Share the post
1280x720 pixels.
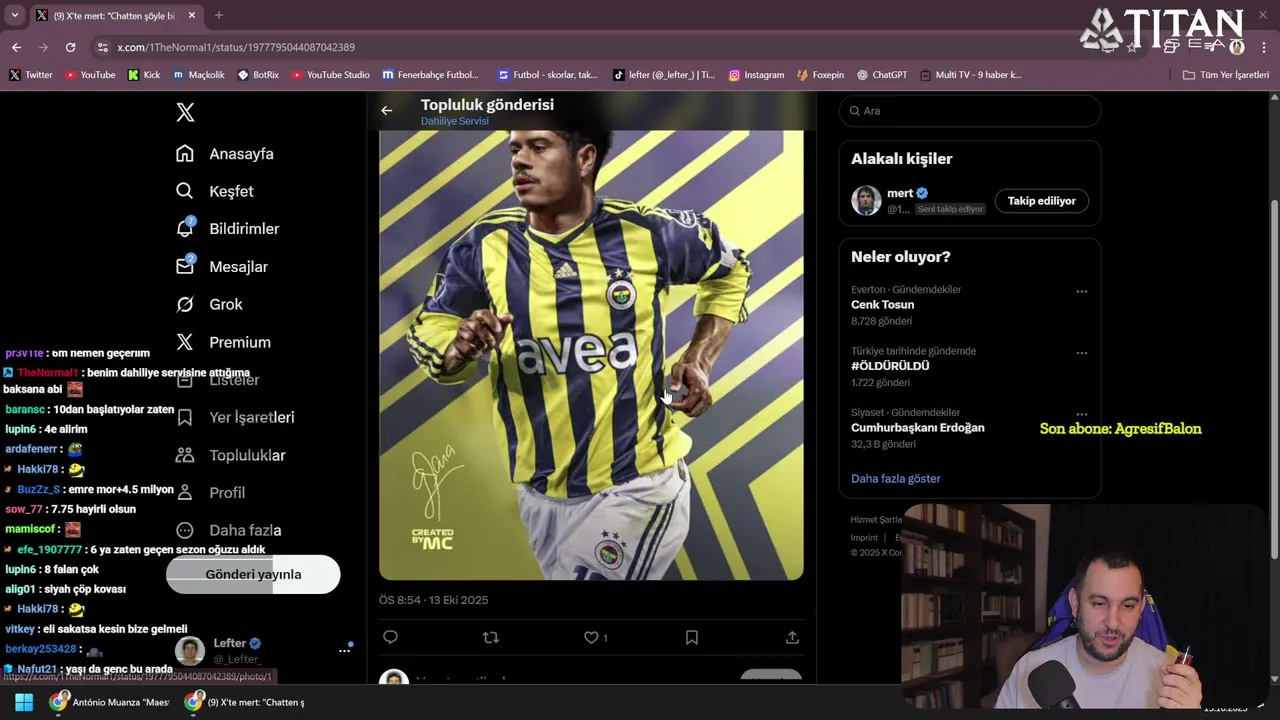792,637
